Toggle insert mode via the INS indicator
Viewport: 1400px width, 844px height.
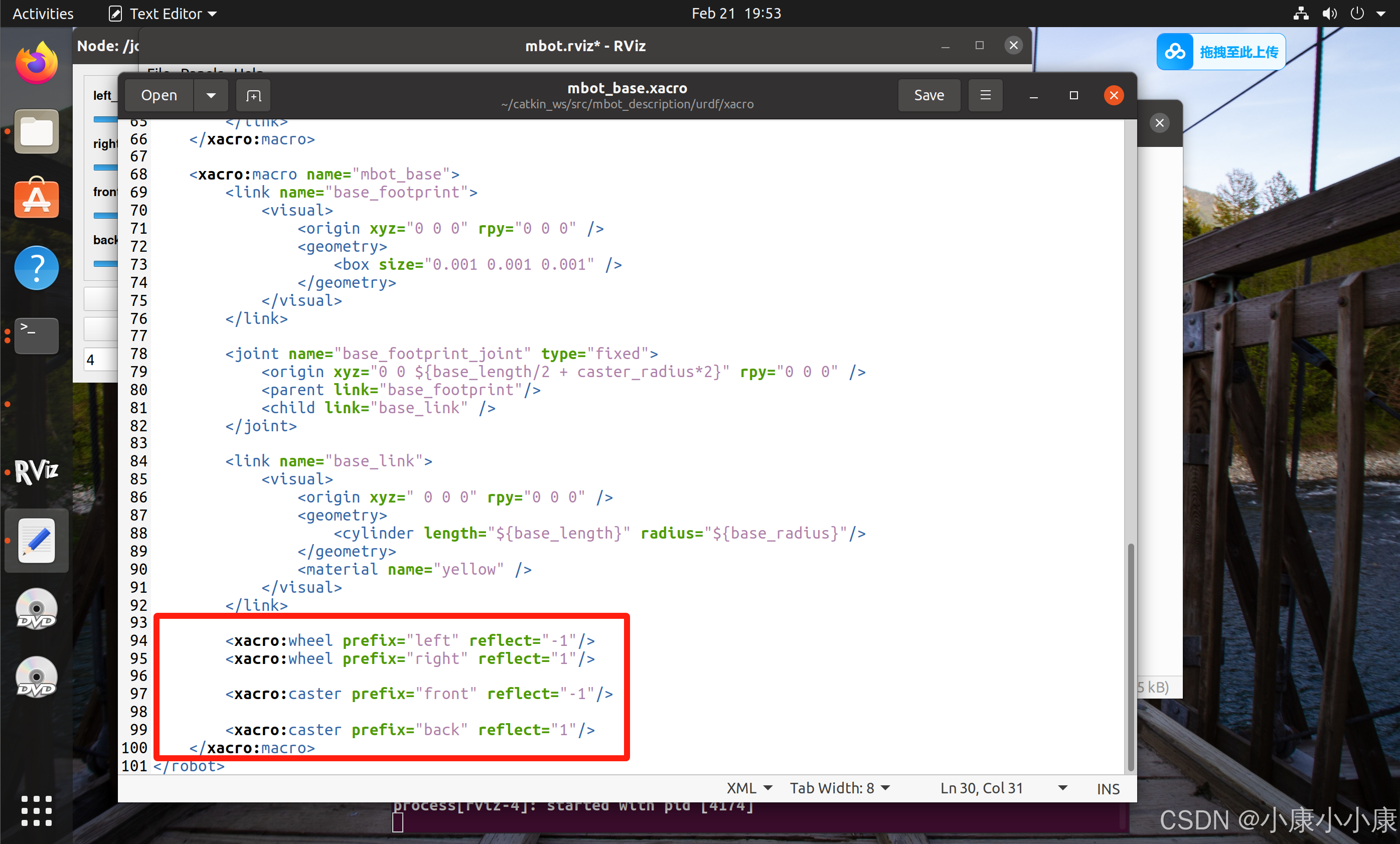tap(1107, 788)
